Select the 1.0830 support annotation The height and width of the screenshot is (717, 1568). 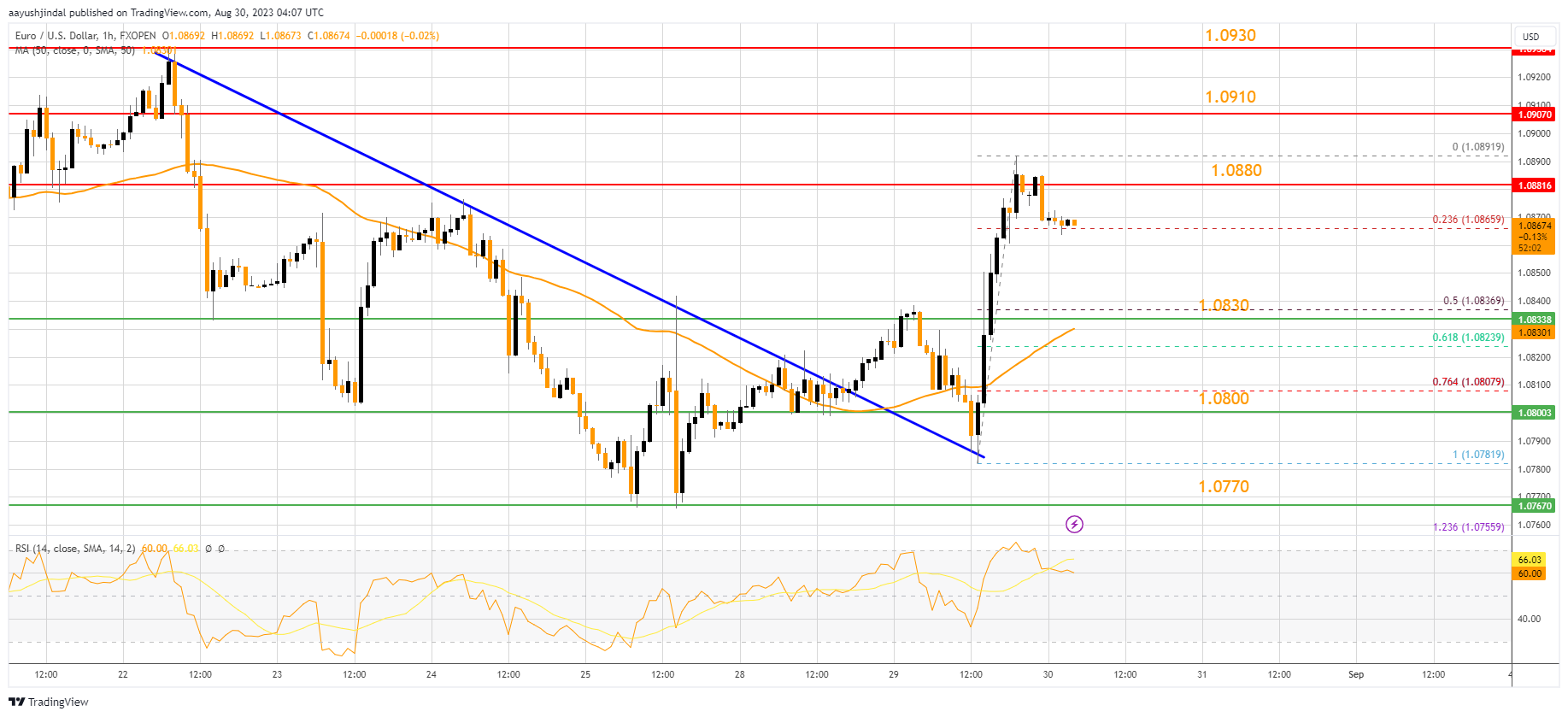tap(1224, 305)
